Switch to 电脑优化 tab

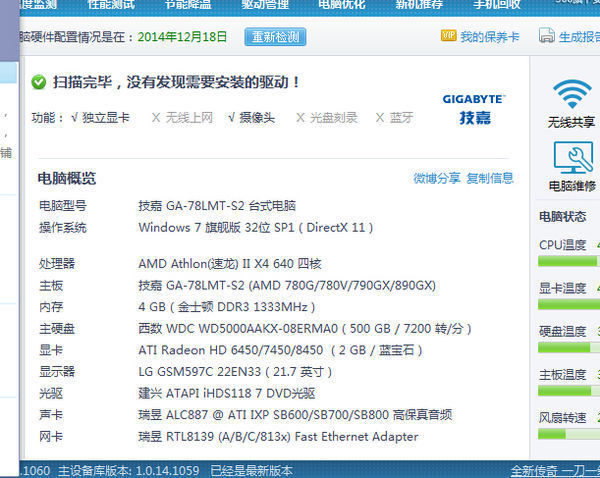pyautogui.click(x=342, y=5)
